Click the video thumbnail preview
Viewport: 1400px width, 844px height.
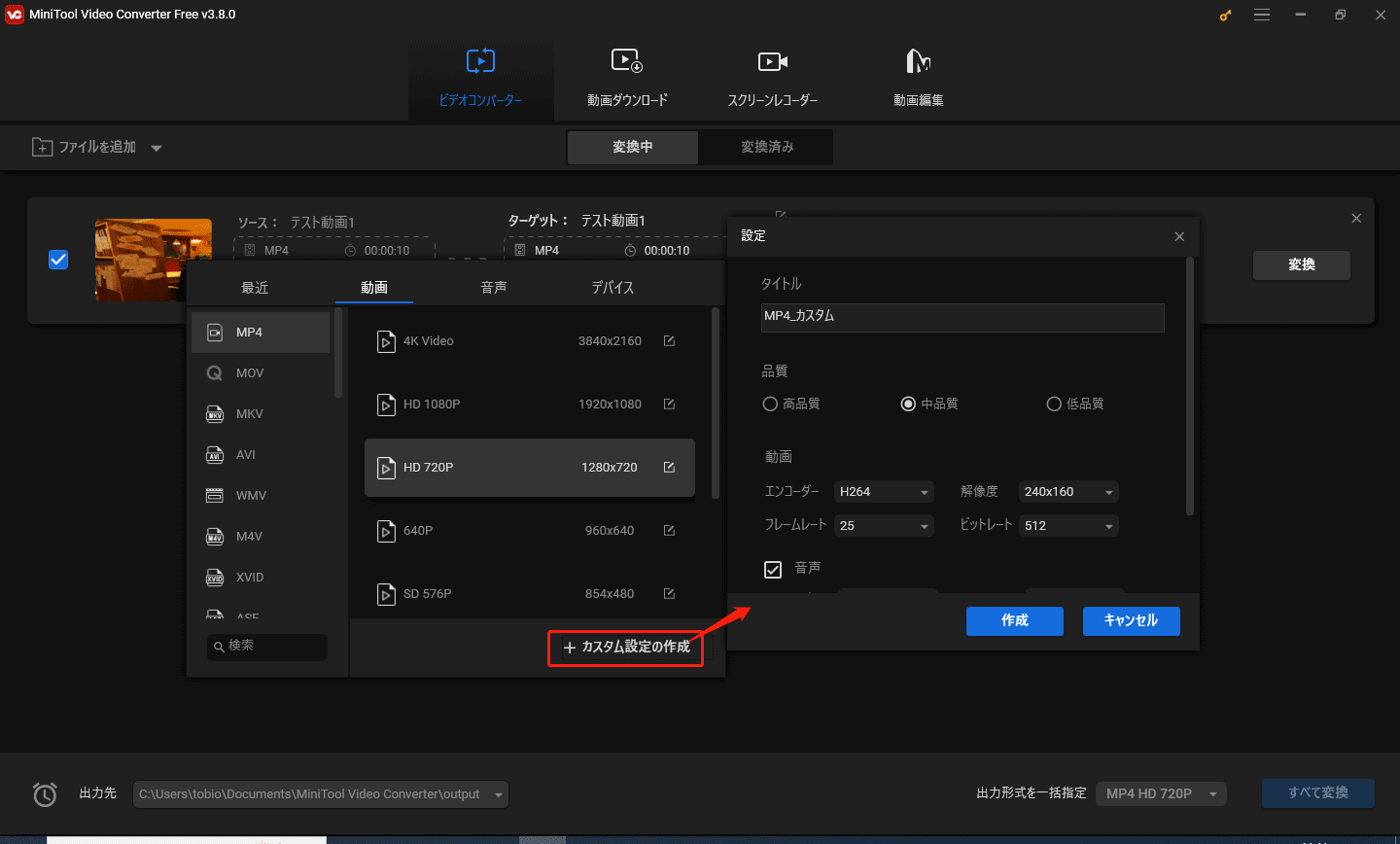pyautogui.click(x=154, y=260)
